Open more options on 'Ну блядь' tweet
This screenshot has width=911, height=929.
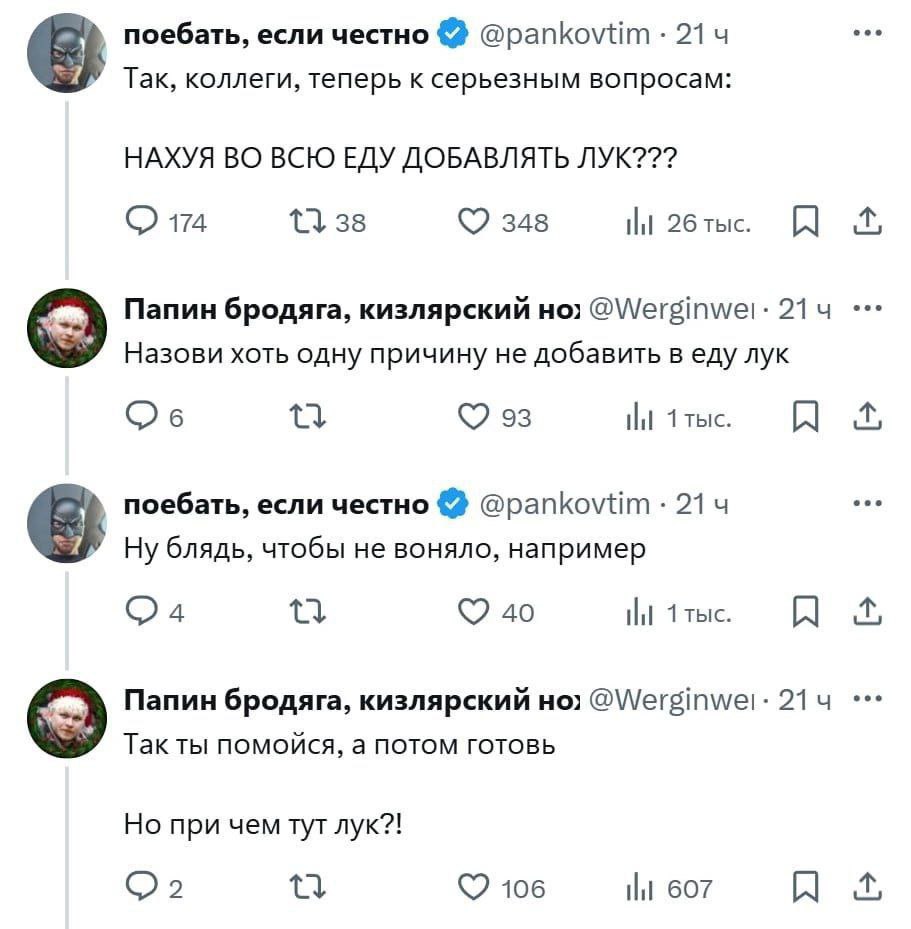click(868, 504)
